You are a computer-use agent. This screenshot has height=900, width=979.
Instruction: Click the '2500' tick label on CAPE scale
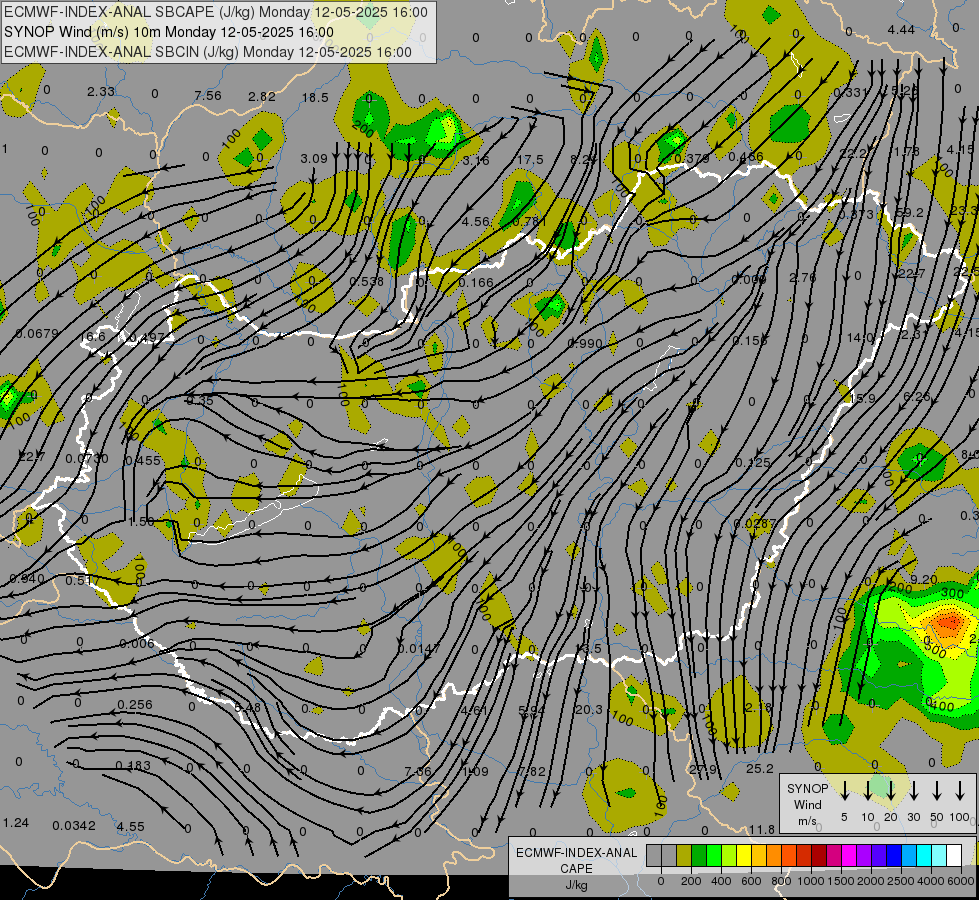click(x=900, y=881)
